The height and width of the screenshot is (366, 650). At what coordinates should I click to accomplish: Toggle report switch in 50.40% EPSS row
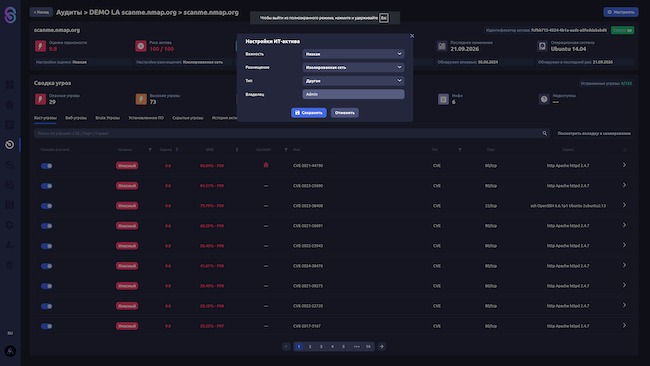point(46,246)
